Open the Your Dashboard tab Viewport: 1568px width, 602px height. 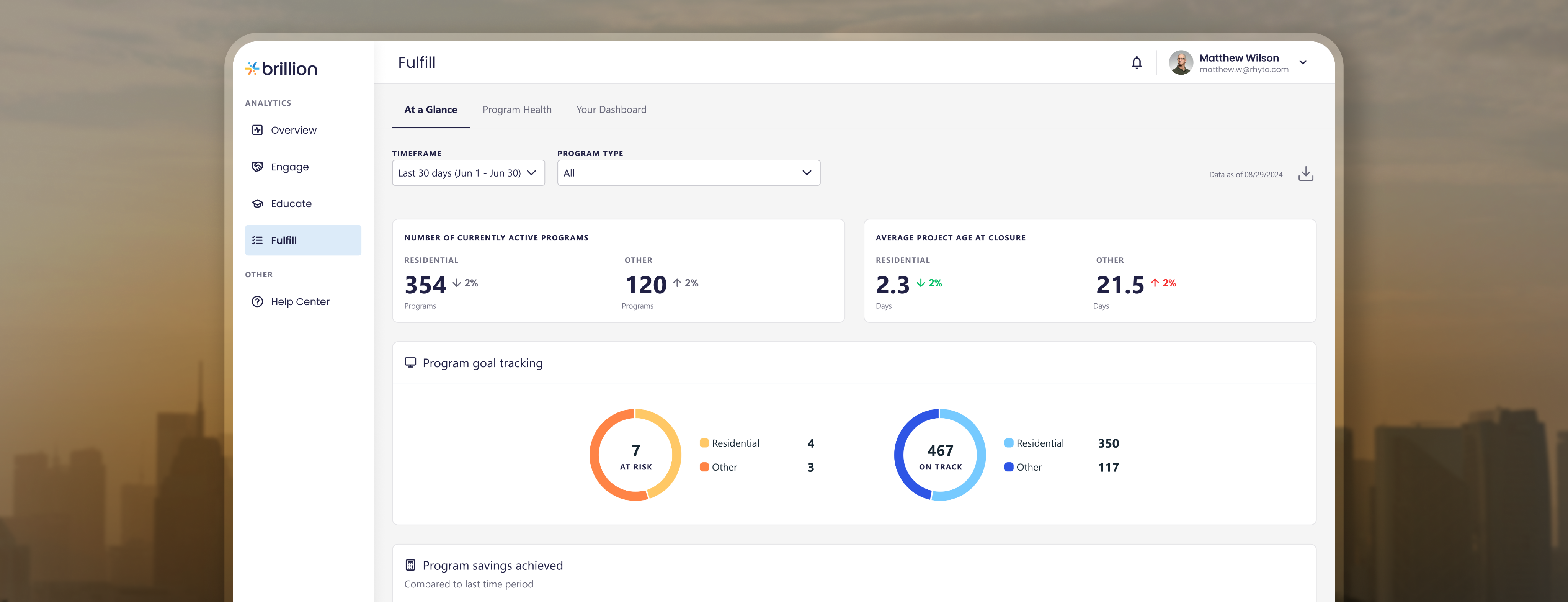[x=611, y=110]
